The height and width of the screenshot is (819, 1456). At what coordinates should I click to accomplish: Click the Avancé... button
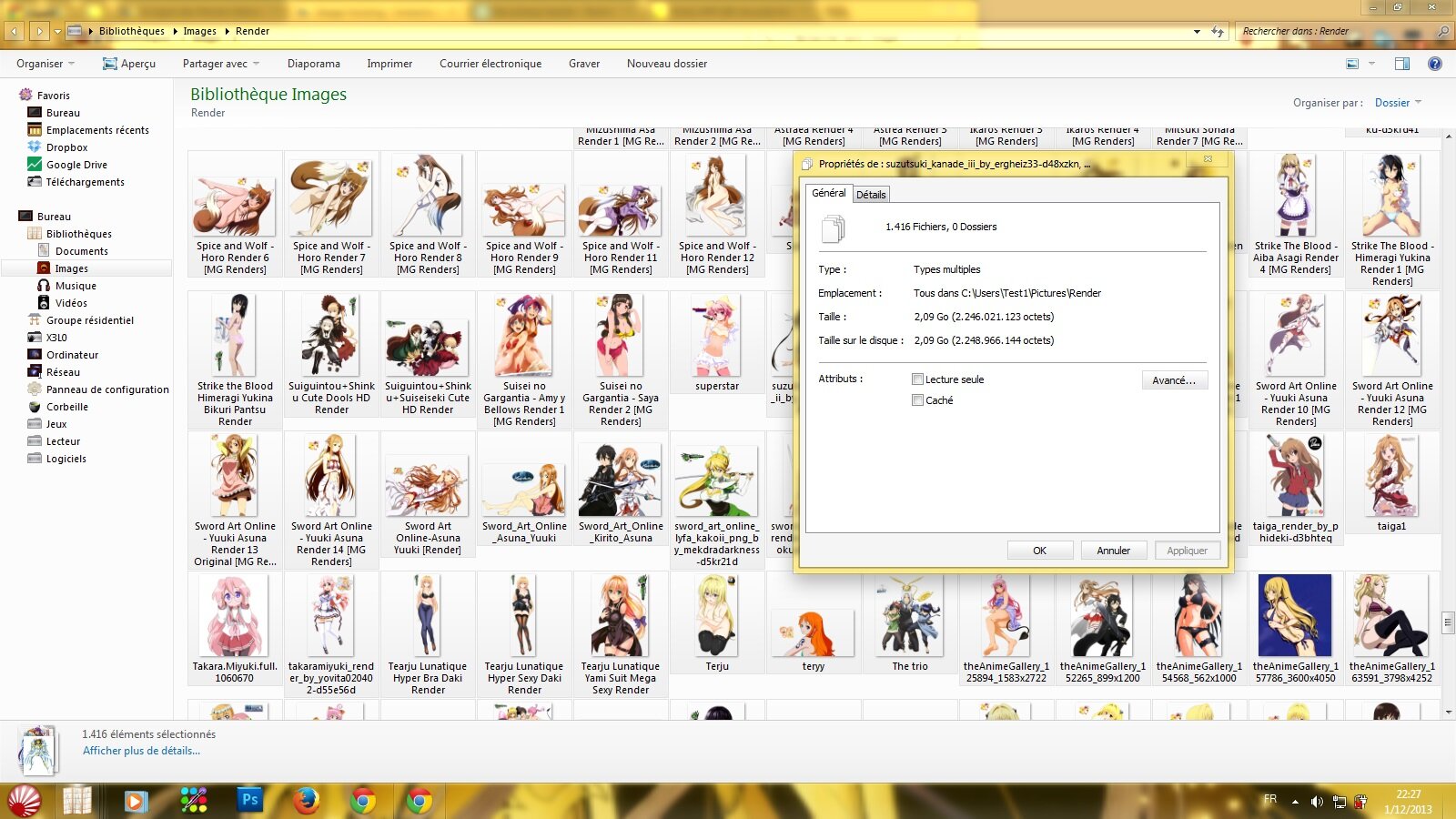point(1175,380)
